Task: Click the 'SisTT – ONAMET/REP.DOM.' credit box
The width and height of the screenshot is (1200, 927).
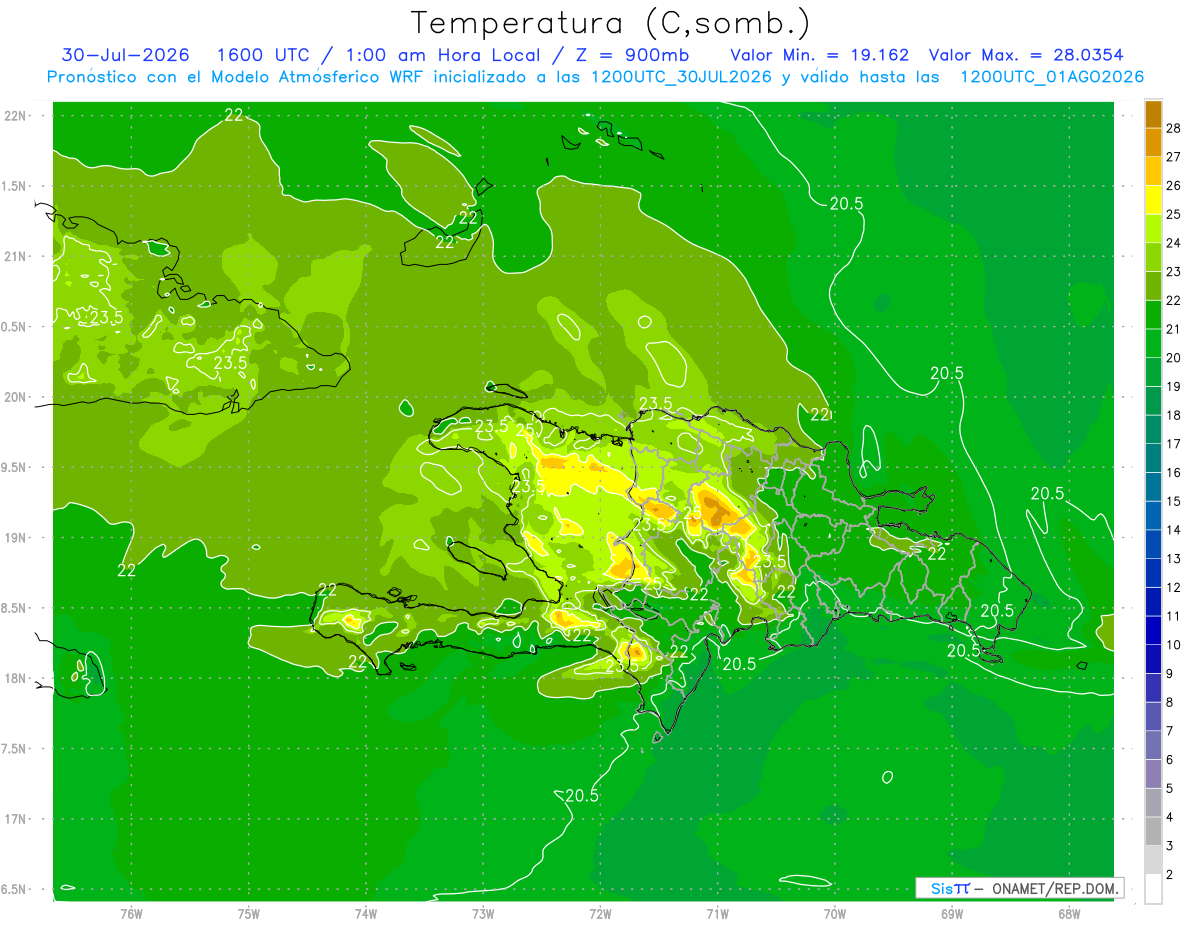Action: 1020,888
